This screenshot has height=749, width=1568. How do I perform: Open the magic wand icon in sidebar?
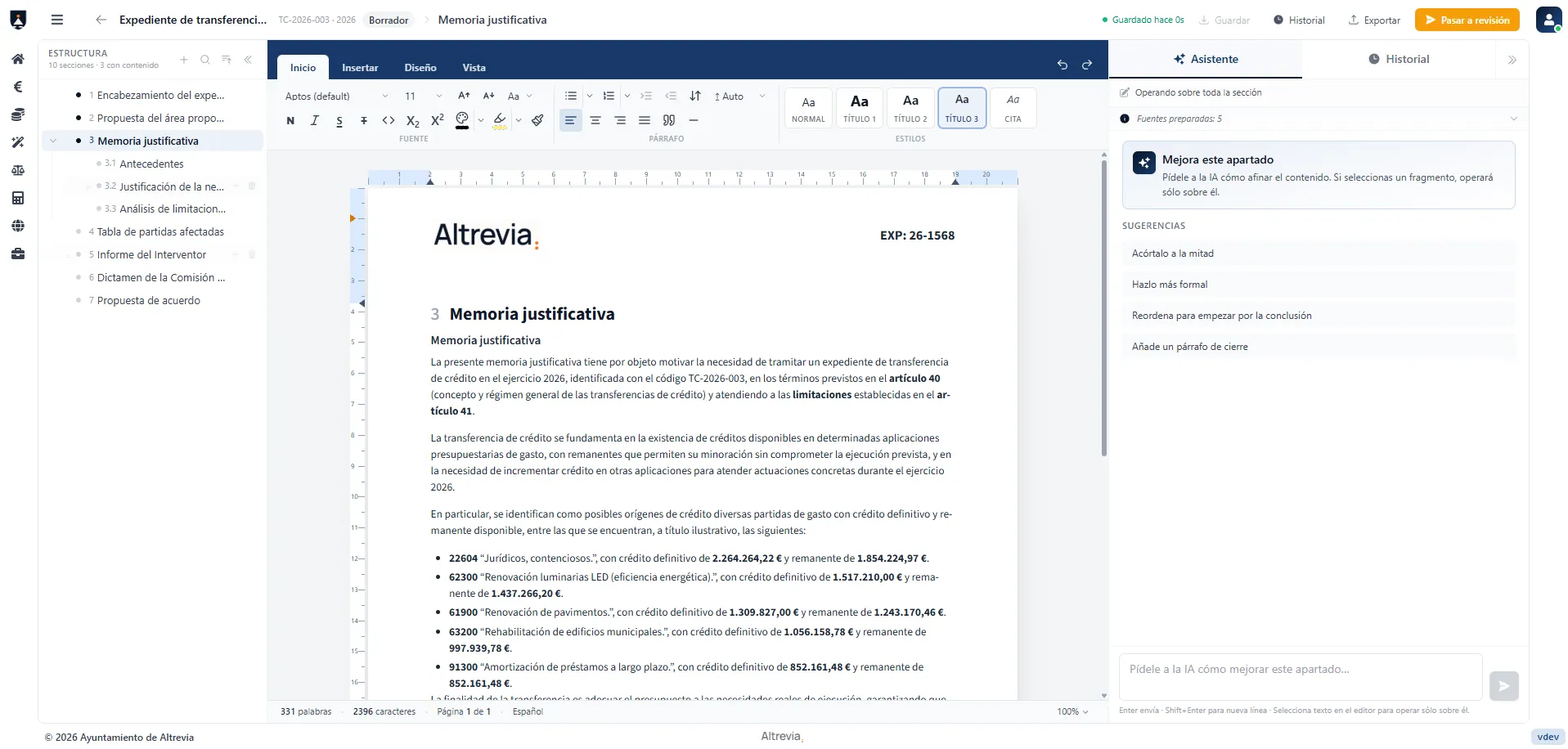(x=18, y=142)
